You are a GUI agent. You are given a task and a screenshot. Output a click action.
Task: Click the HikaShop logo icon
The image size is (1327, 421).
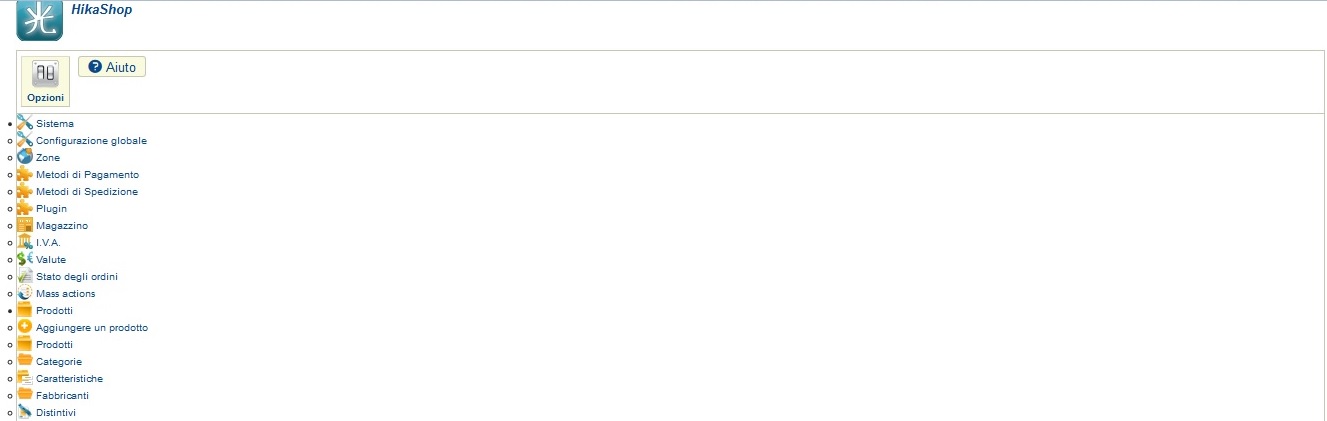pos(40,21)
